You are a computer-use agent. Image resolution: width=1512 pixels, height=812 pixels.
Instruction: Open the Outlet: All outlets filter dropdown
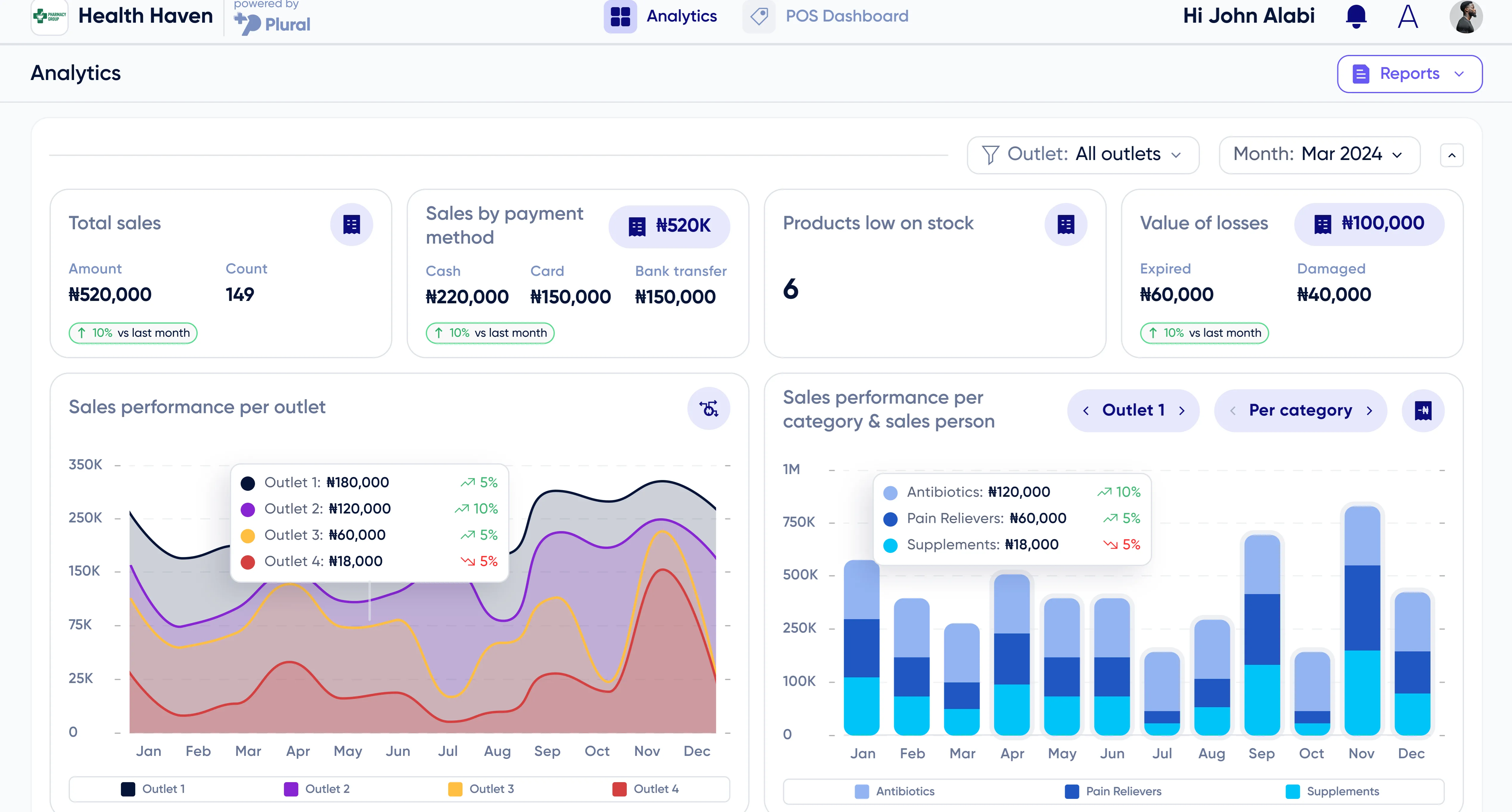pyautogui.click(x=1082, y=155)
